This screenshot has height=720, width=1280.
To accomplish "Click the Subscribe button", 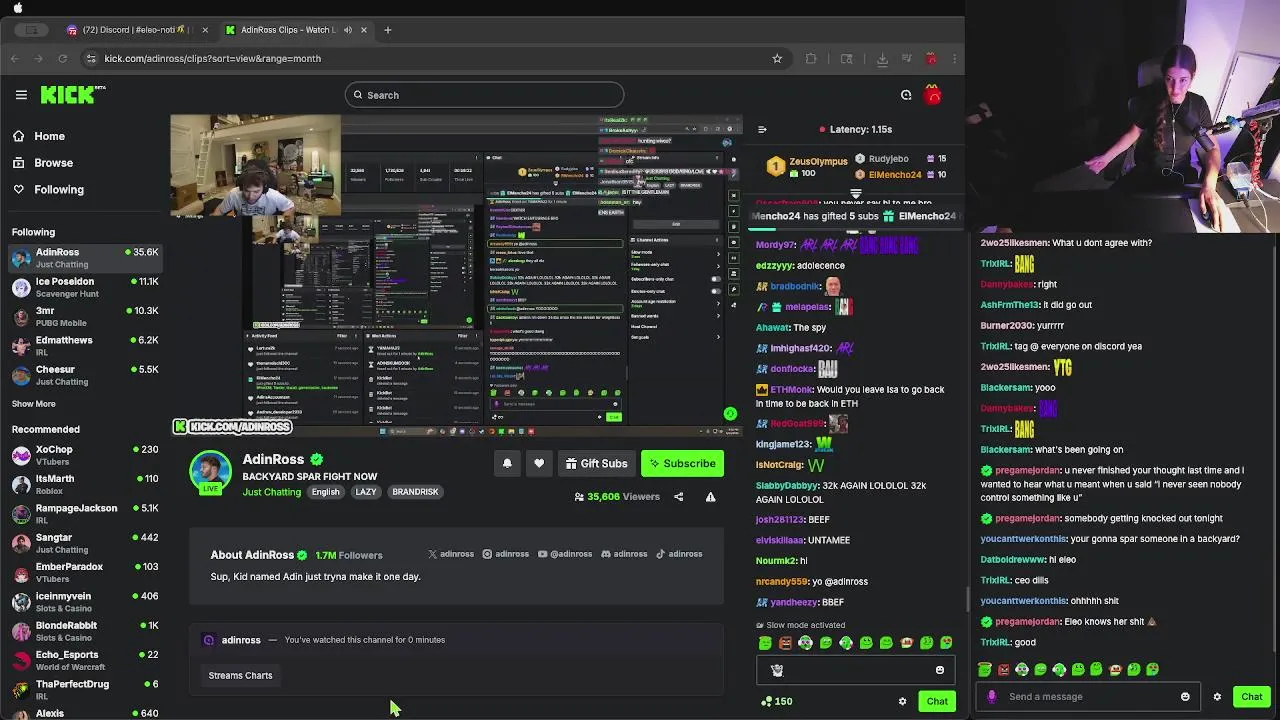I will [x=682, y=463].
